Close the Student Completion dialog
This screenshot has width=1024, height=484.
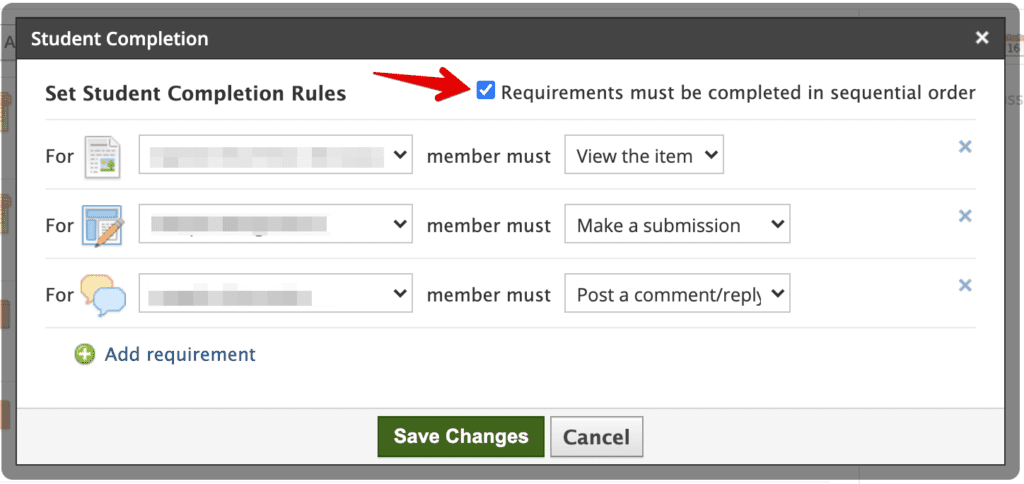tap(982, 39)
